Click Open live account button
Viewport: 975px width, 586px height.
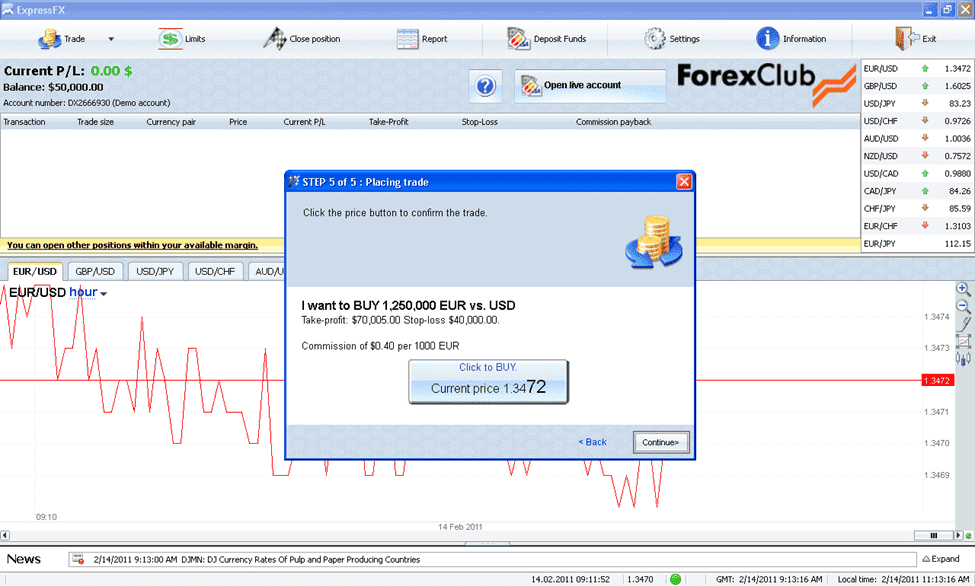point(589,85)
